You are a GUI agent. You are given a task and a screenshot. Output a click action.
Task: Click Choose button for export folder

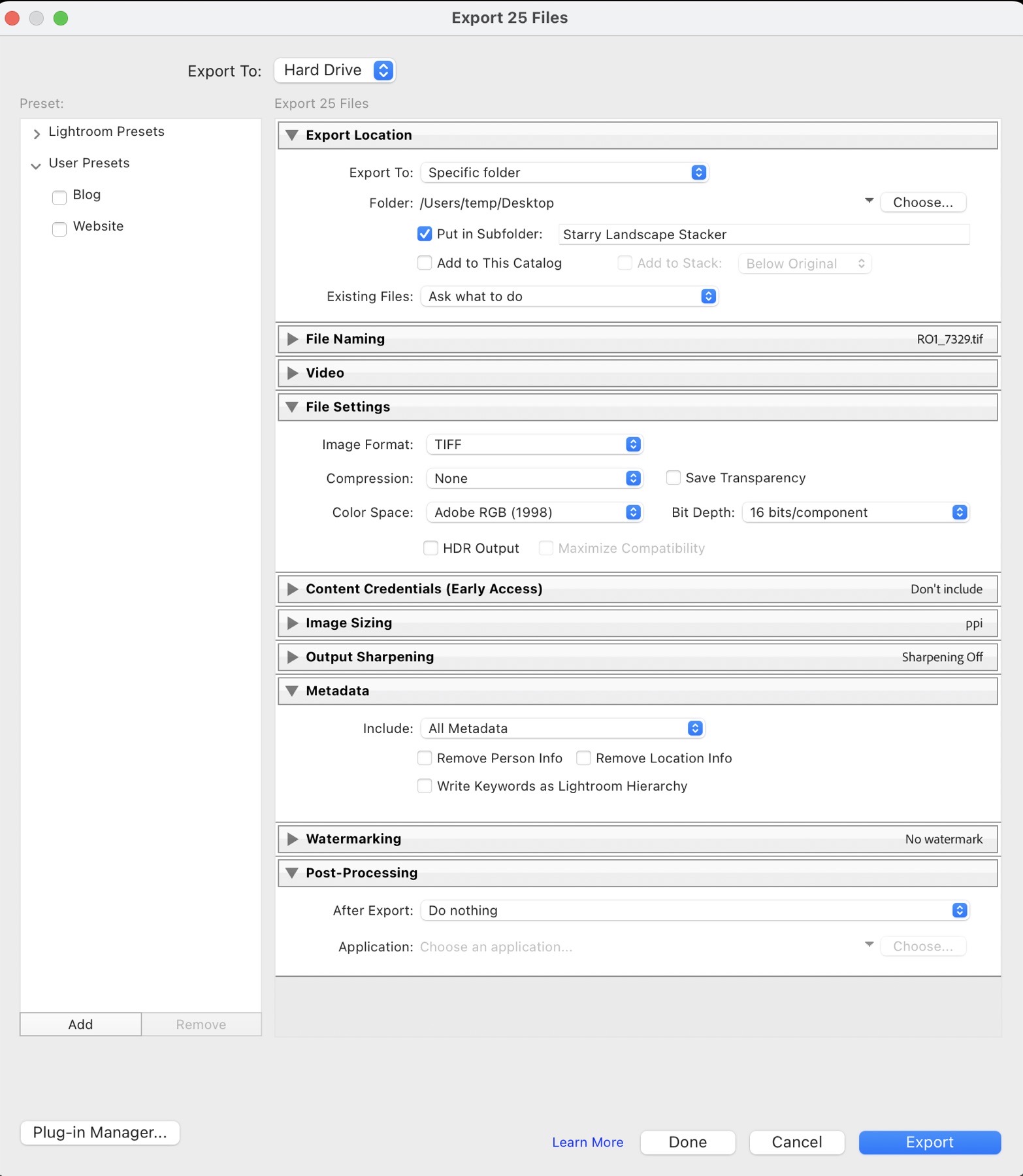point(923,203)
